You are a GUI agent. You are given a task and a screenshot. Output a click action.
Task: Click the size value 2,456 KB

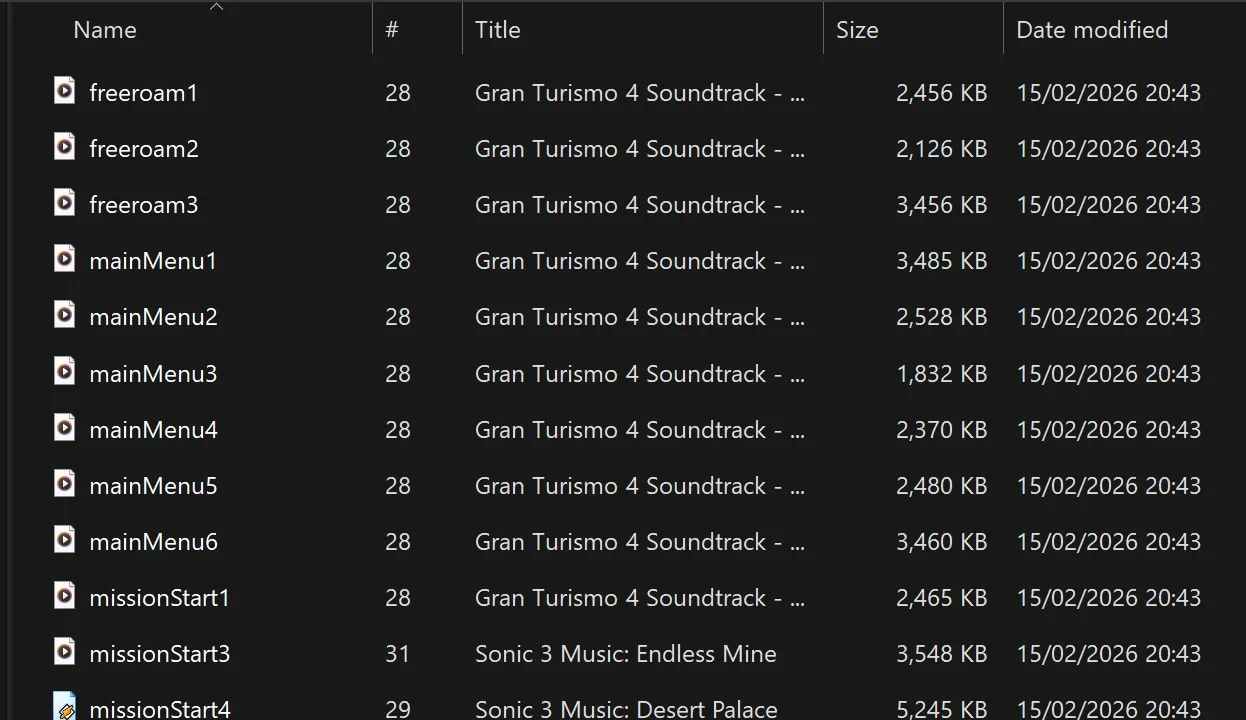(x=942, y=93)
